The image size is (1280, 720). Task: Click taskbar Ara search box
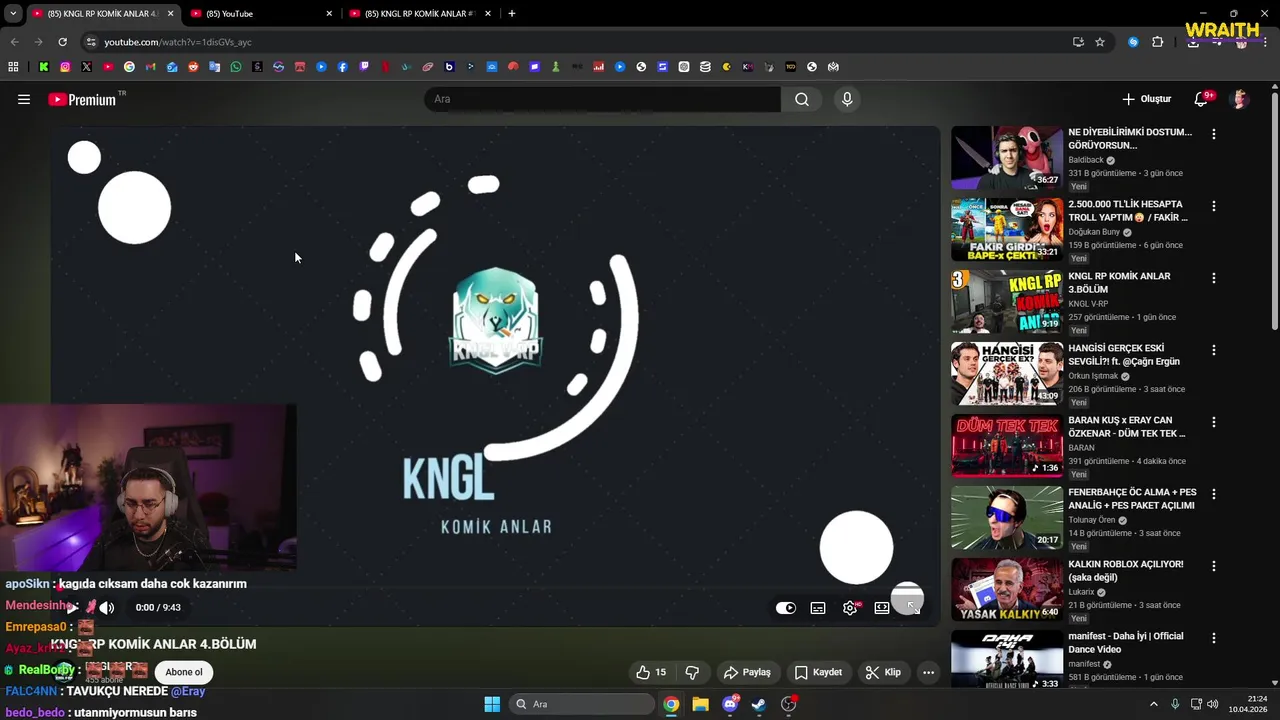click(x=580, y=704)
